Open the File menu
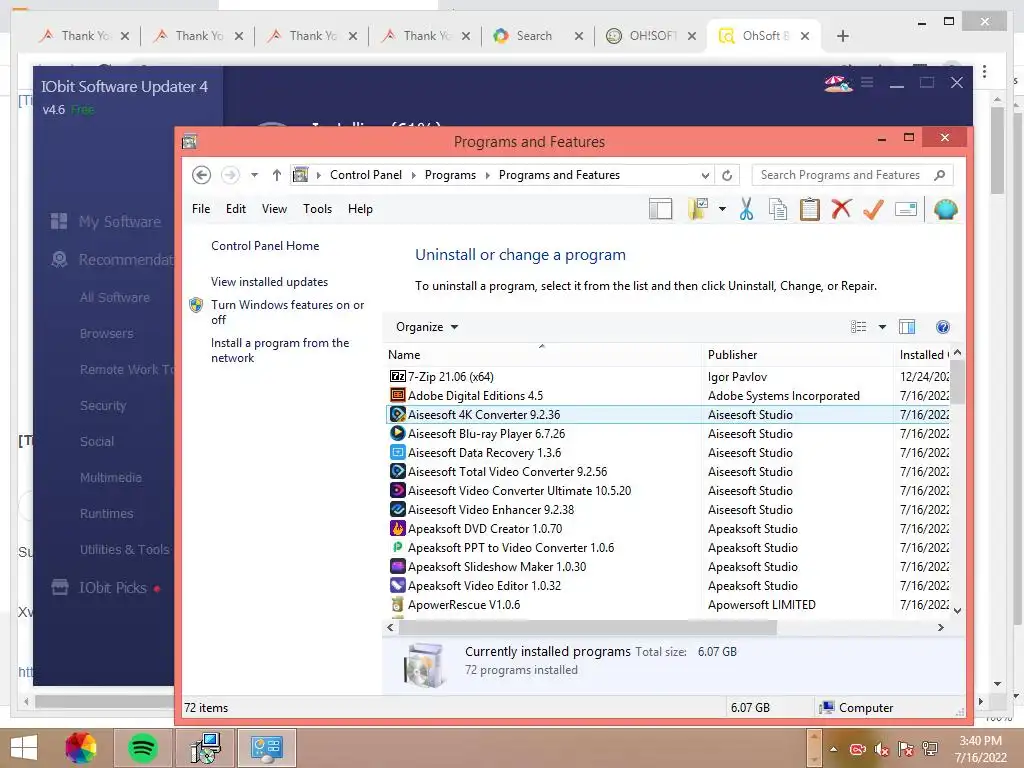This screenshot has width=1024, height=768. (201, 209)
